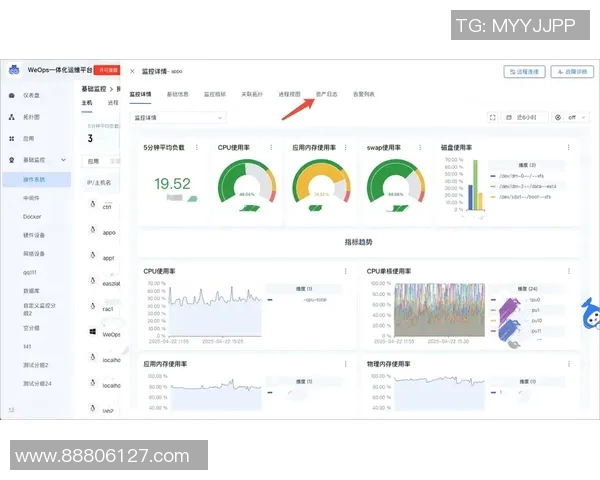Switch to 监控详情 tab
600x480 pixels.
pyautogui.click(x=140, y=94)
